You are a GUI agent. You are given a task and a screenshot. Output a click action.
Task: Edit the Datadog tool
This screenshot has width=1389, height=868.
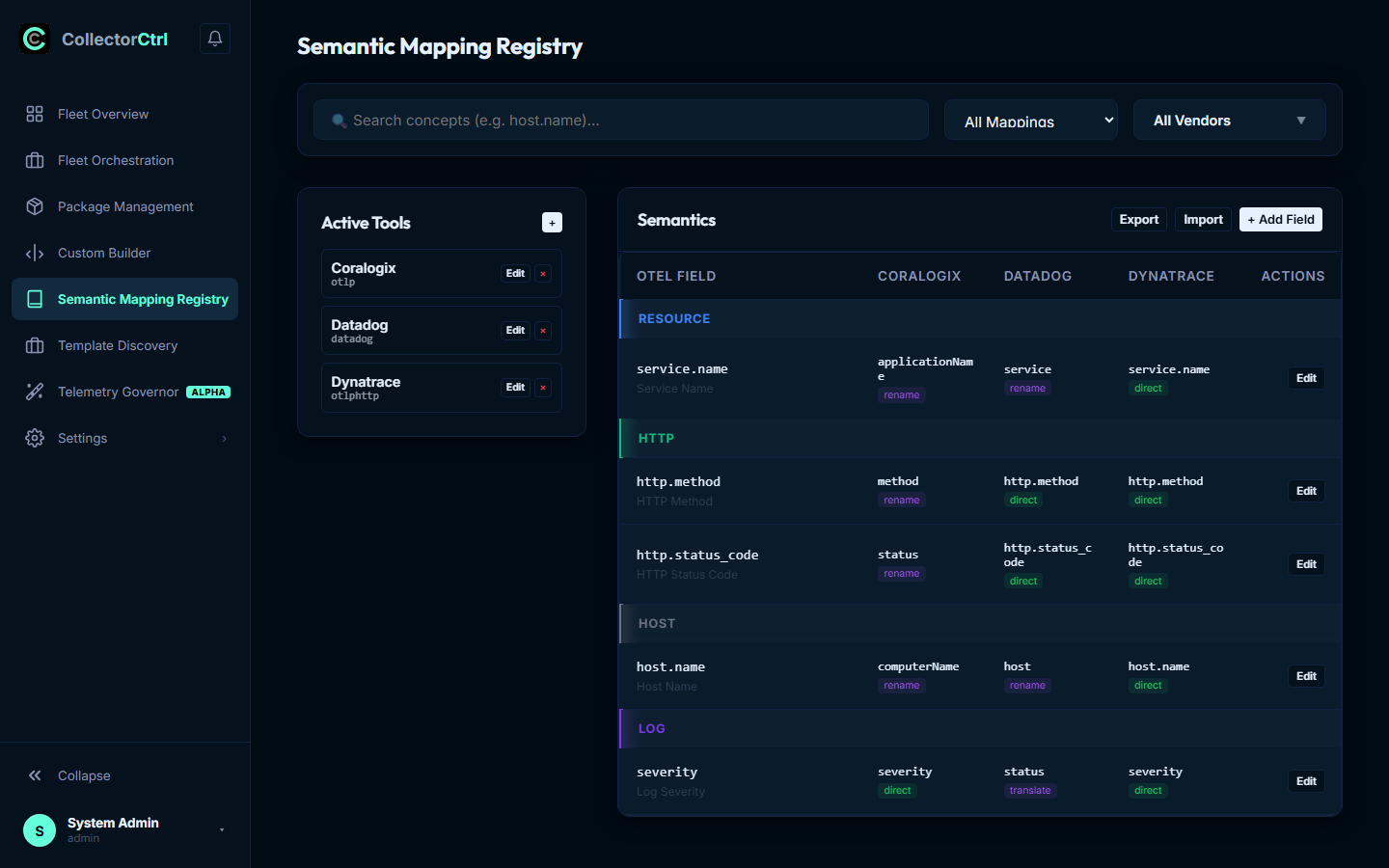pos(515,331)
